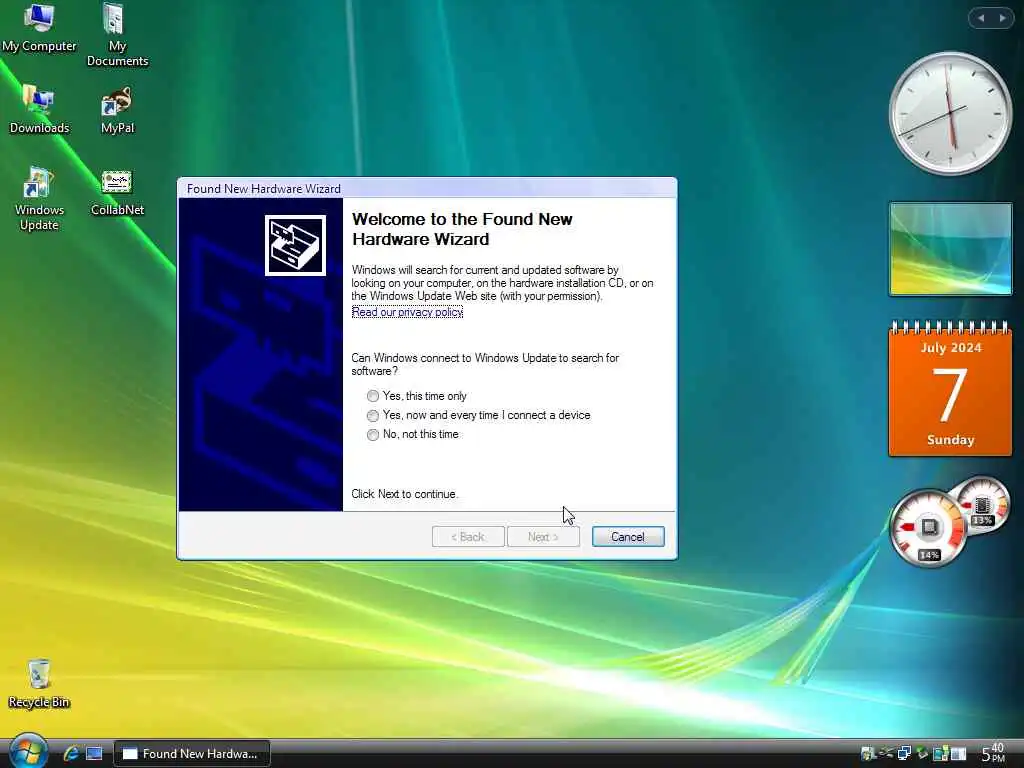Select 'Yes, this time only' option

pos(417,396)
